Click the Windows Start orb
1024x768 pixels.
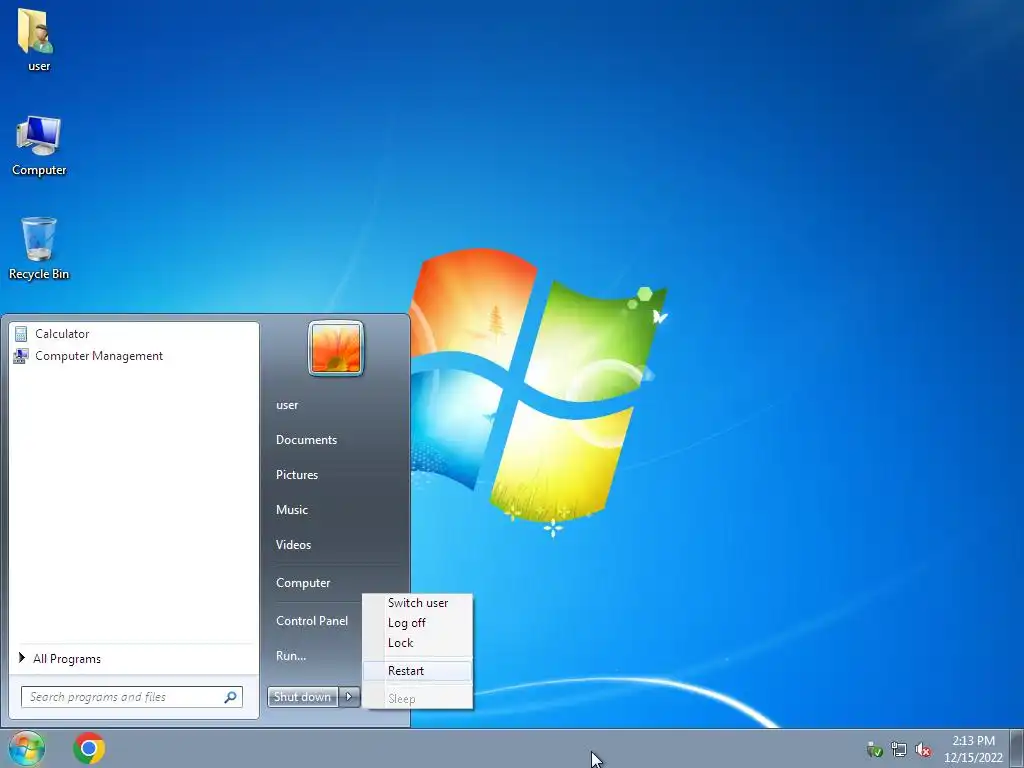click(x=27, y=748)
